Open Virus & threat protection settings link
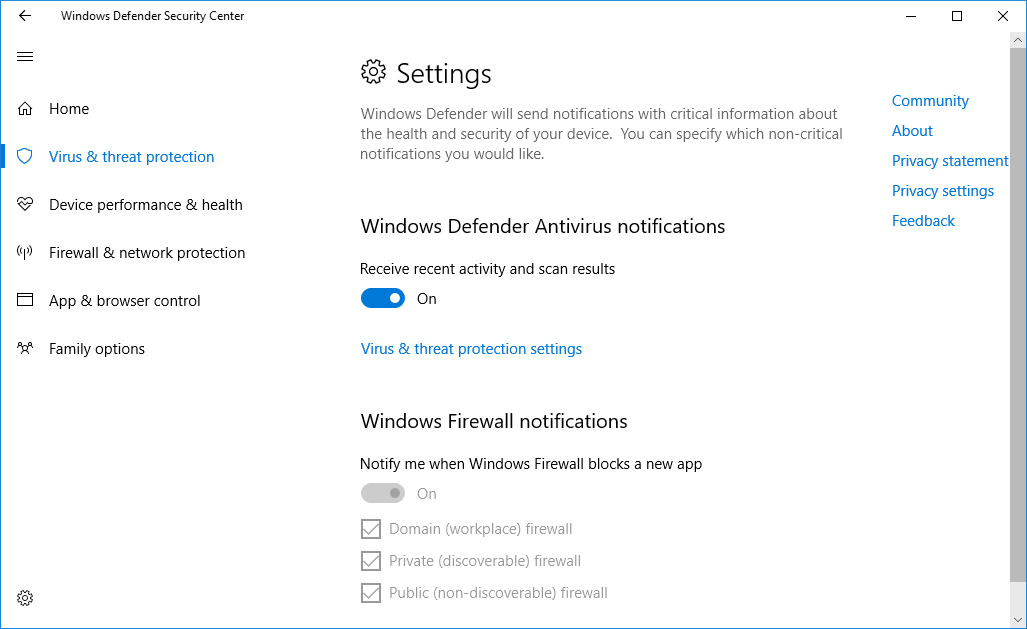This screenshot has height=629, width=1027. [x=471, y=349]
